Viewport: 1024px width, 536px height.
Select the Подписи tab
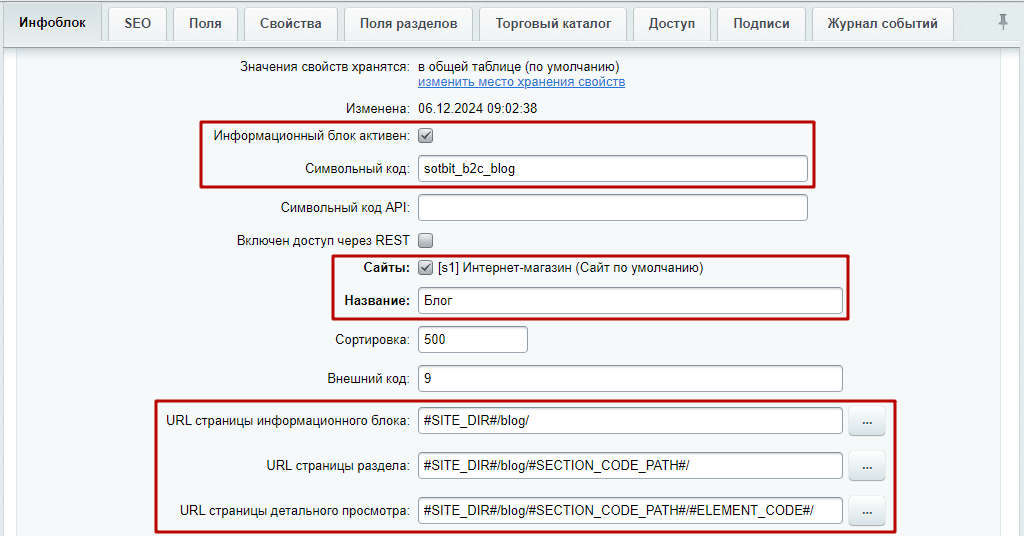[761, 24]
